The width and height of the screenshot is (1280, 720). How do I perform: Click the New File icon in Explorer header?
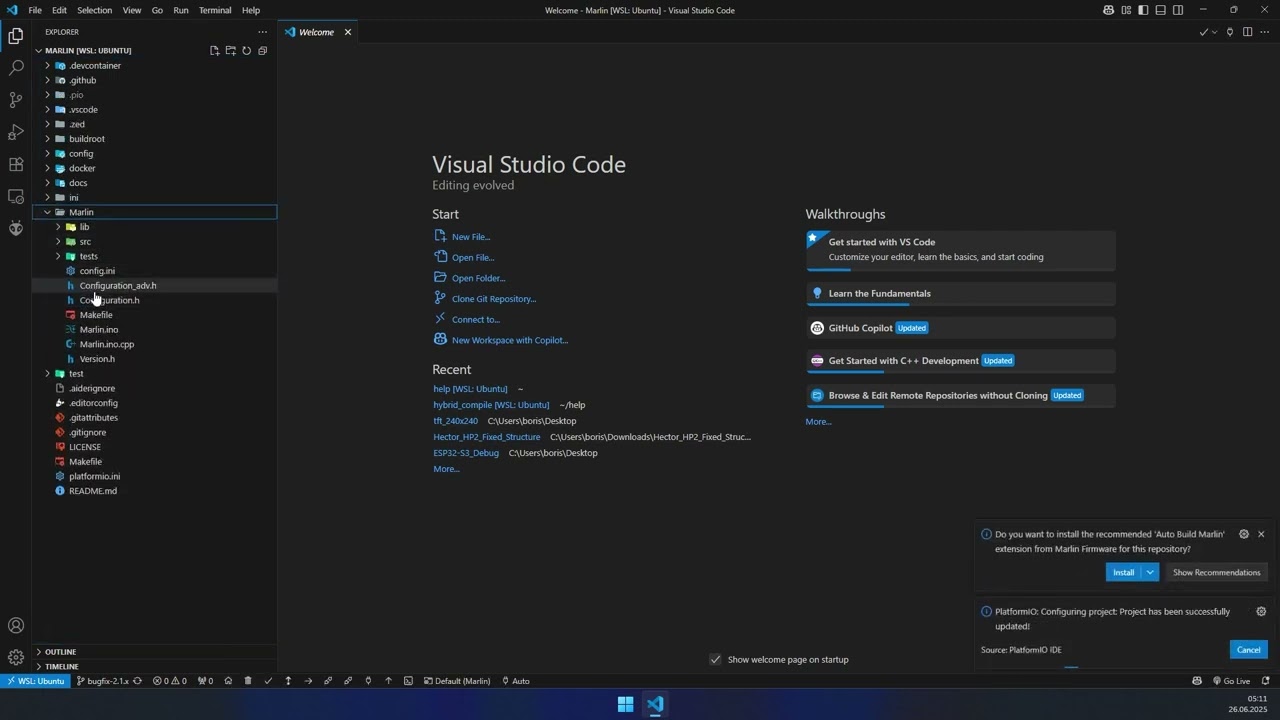214,50
